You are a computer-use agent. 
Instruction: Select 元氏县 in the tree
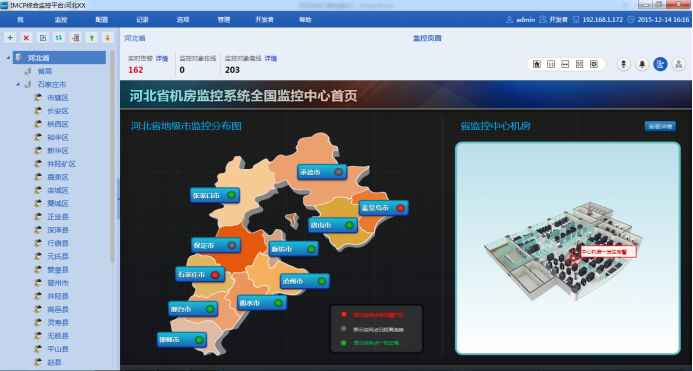(58, 256)
